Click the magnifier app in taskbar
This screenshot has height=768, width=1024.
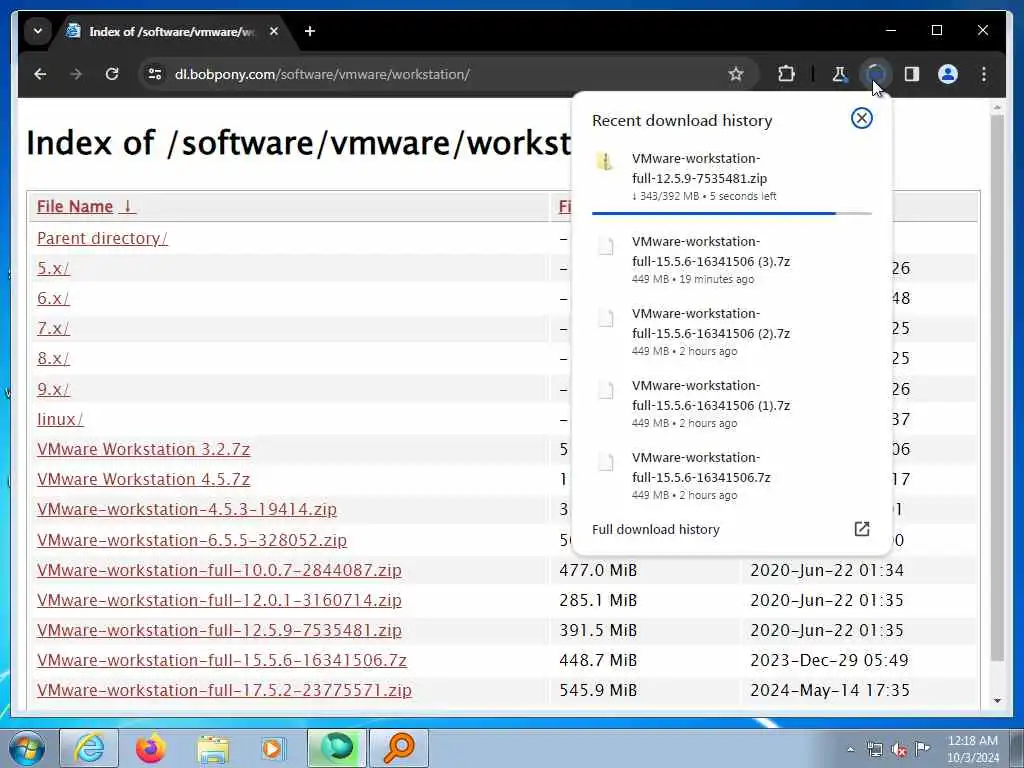[398, 748]
